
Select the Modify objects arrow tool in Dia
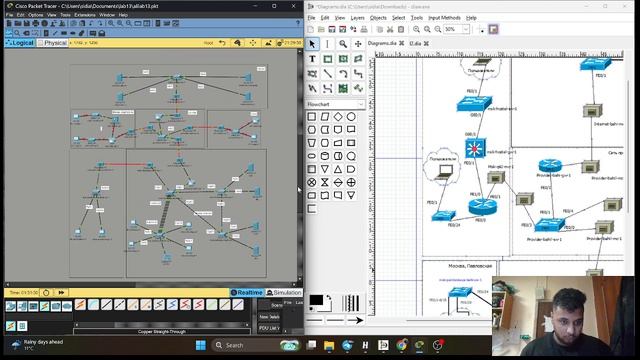pyautogui.click(x=312, y=44)
